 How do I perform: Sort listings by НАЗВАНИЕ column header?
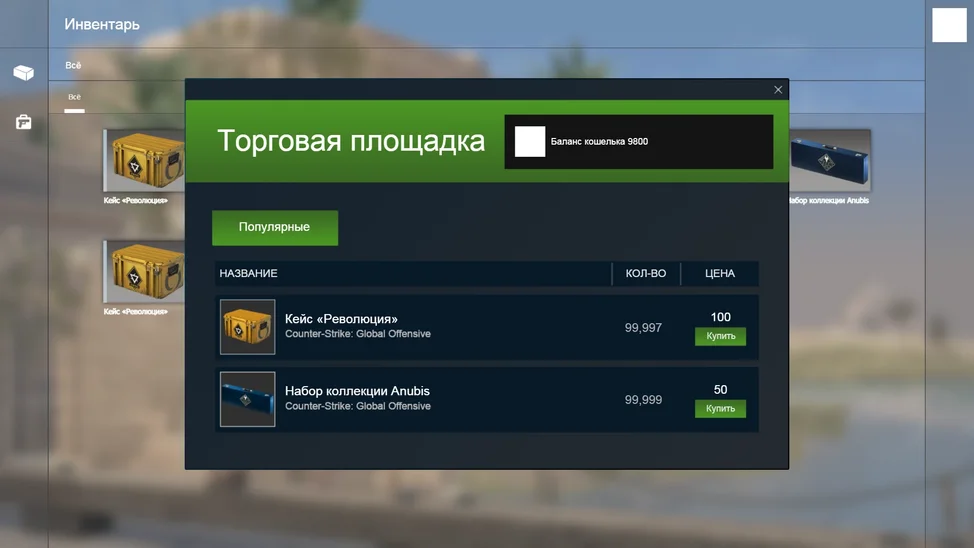[248, 273]
